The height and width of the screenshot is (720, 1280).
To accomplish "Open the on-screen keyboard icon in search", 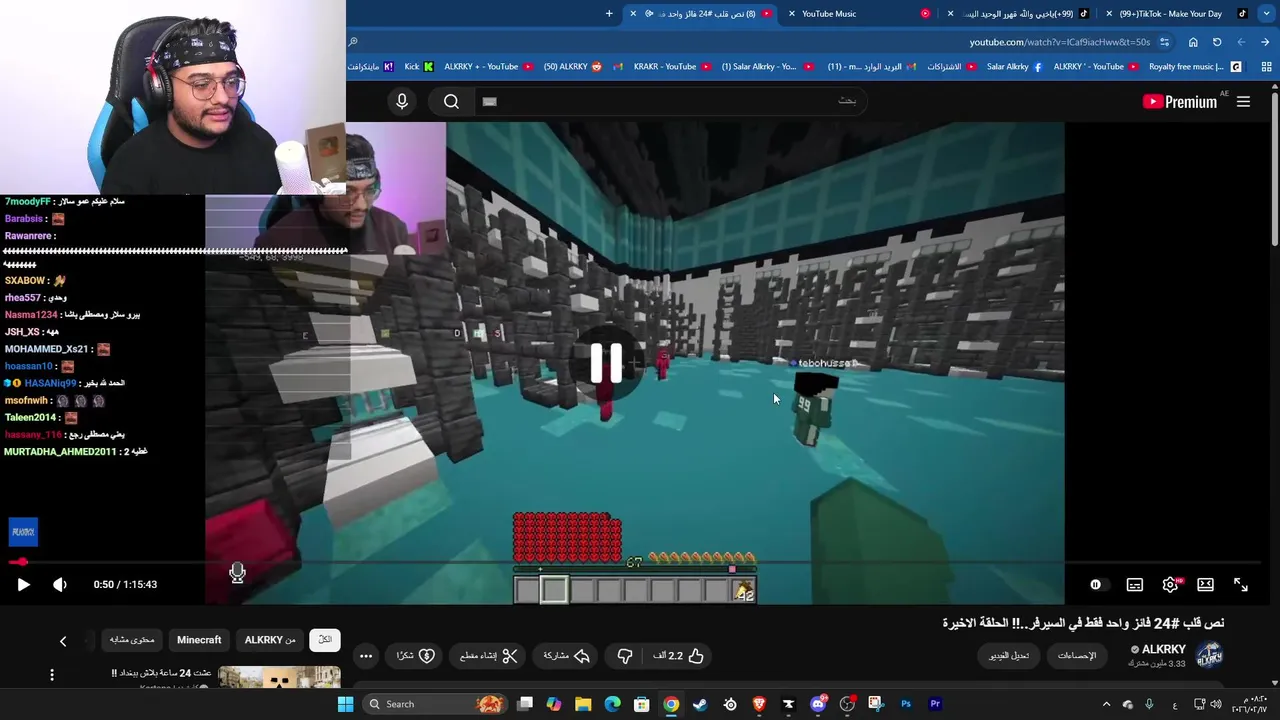I will [x=489, y=101].
